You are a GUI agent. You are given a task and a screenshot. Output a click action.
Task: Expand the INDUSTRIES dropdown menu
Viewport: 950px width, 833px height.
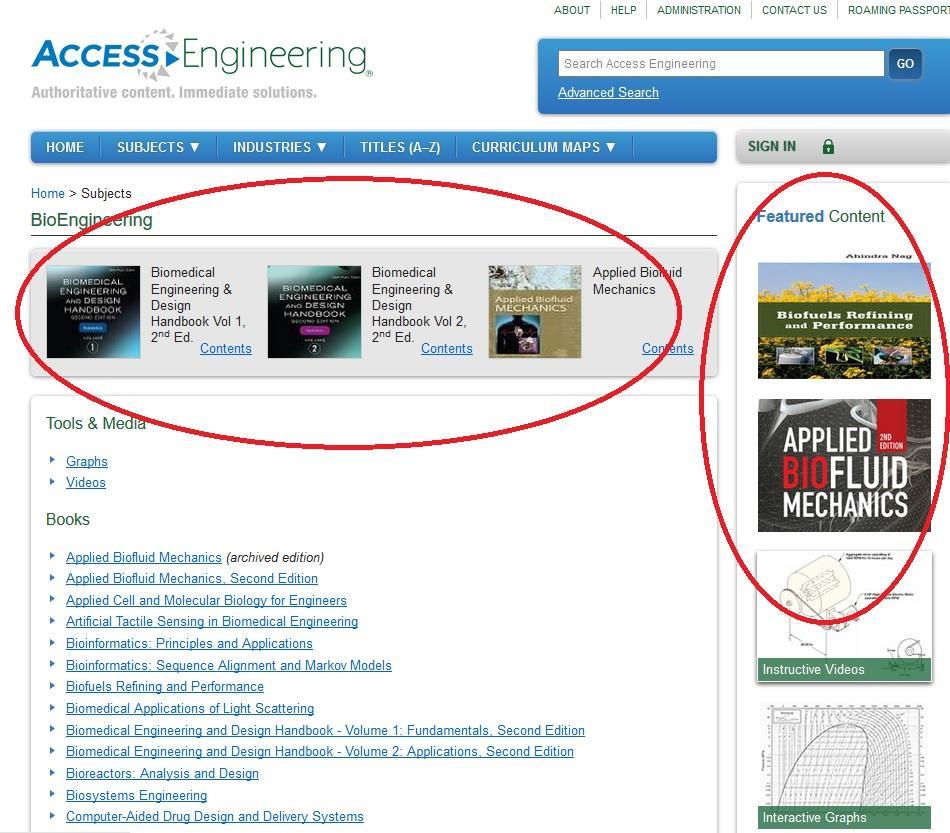point(280,147)
